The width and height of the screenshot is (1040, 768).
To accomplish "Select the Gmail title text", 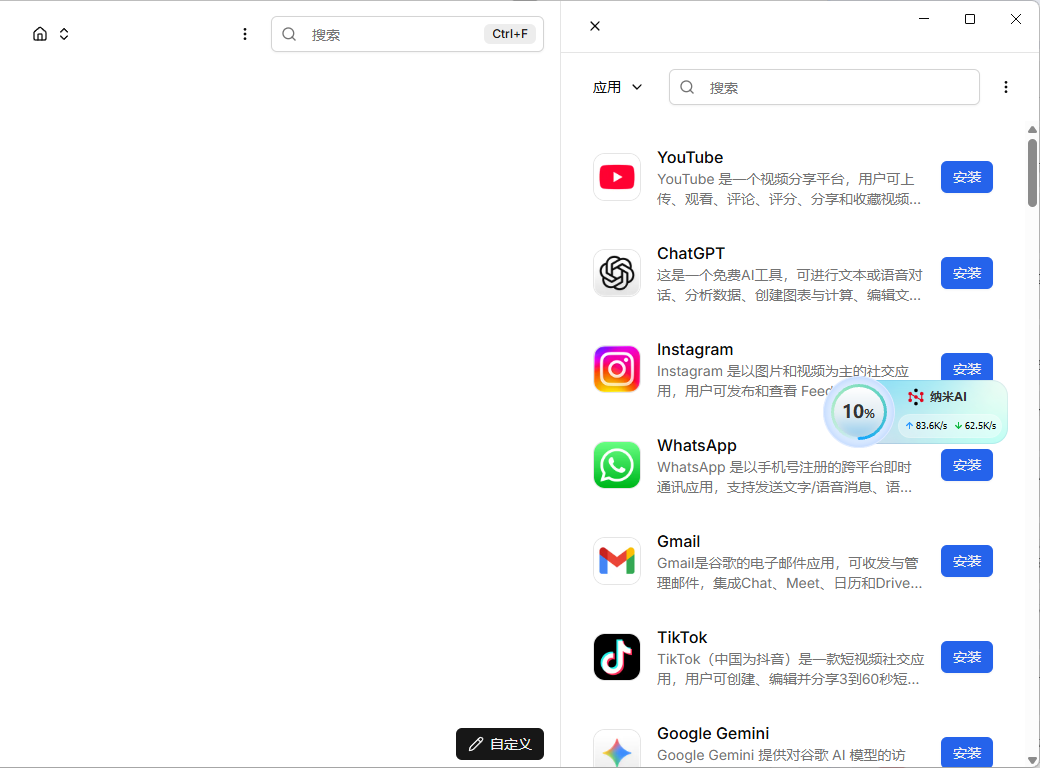I will [678, 542].
